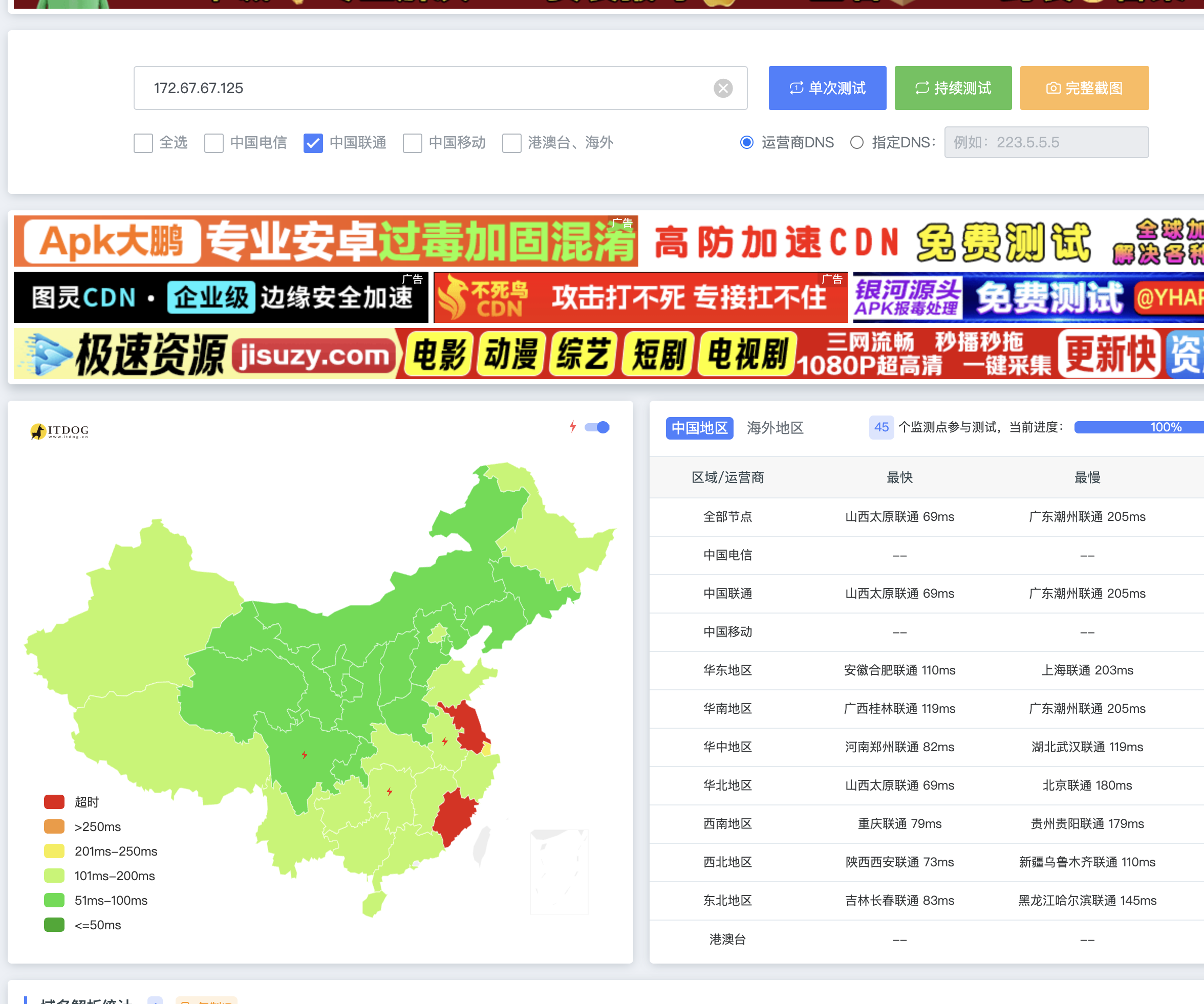Check the 全选 checkbox
Screen dimensions: 1204x1004
pos(143,143)
